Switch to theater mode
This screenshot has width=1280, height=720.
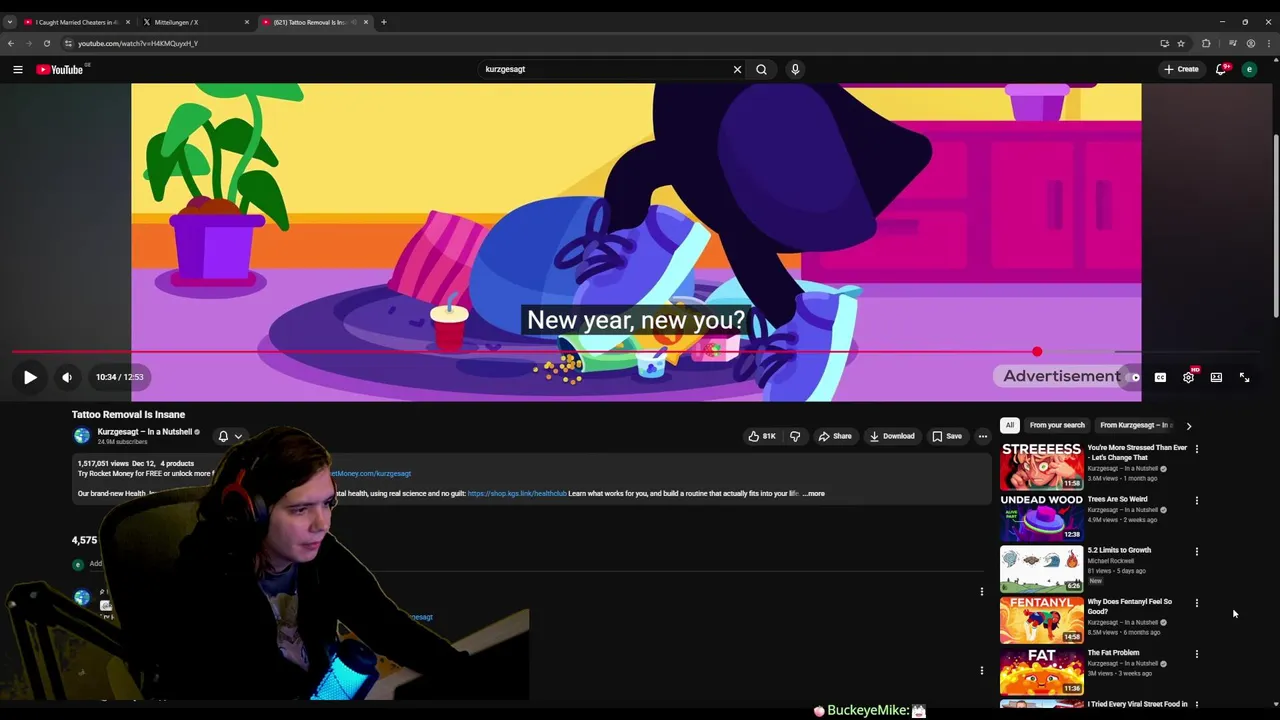(1216, 377)
